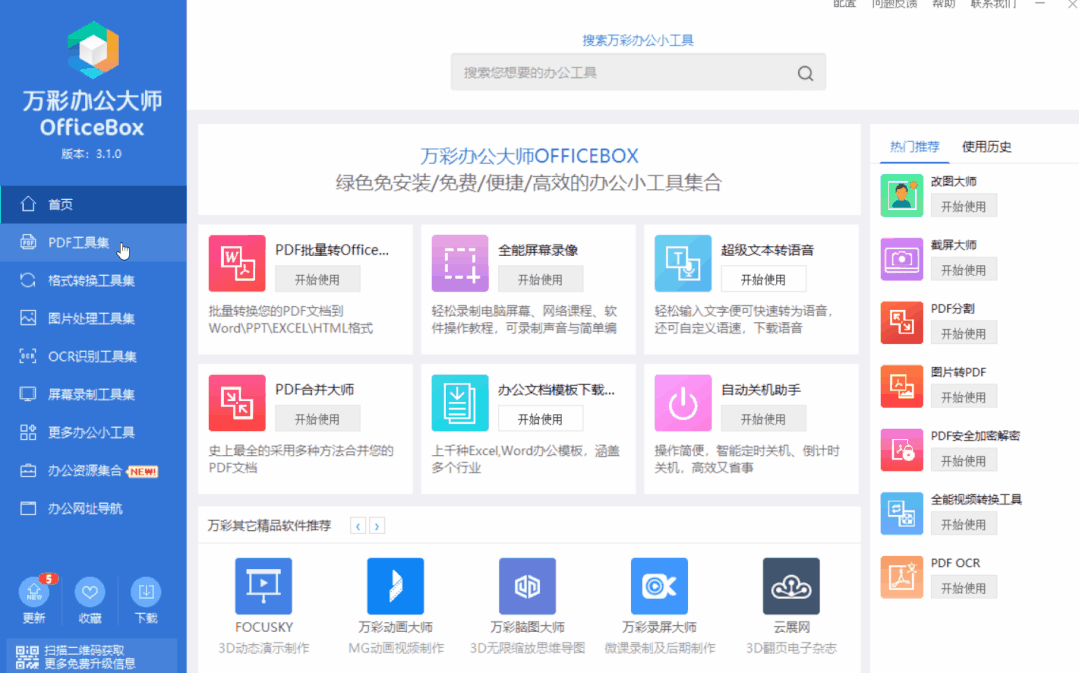Click the search magnifier icon
This screenshot has width=1079, height=673.
click(805, 73)
